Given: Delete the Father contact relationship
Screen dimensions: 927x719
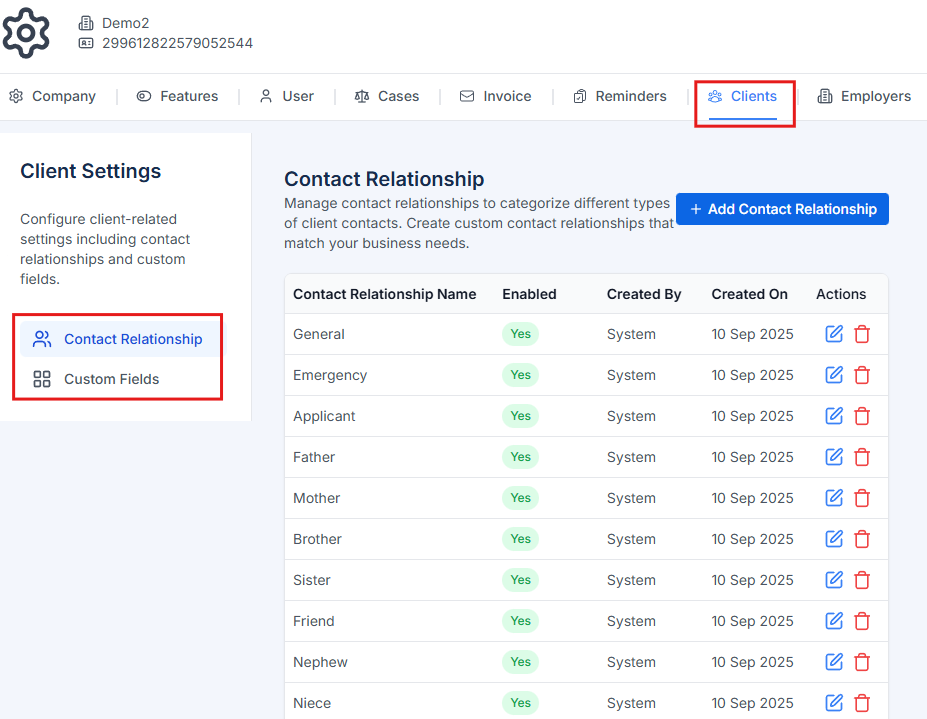Looking at the screenshot, I should pyautogui.click(x=862, y=457).
